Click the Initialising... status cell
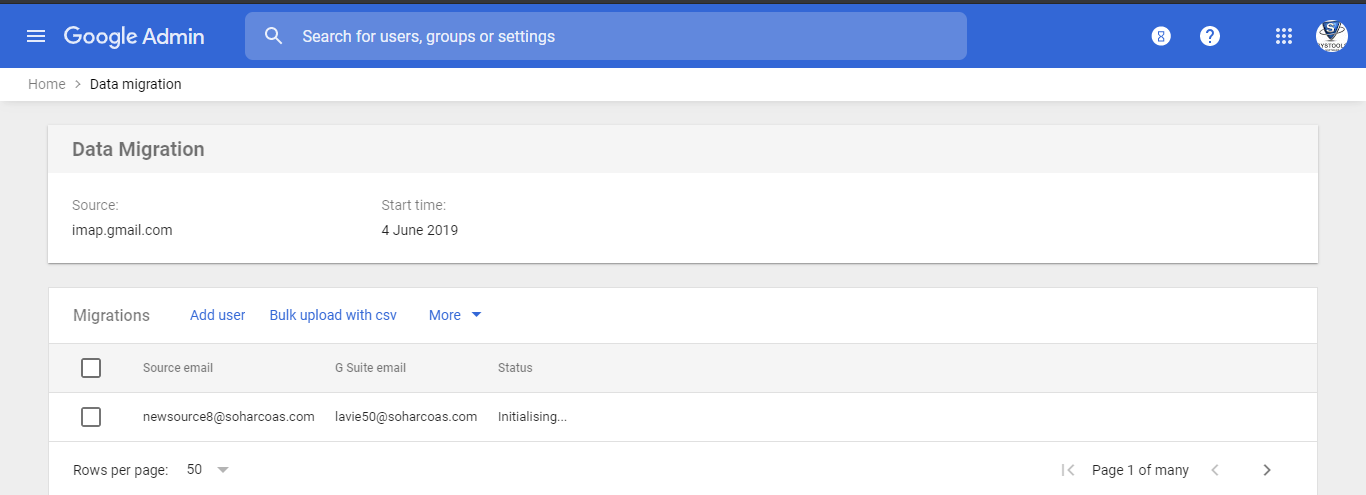The image size is (1366, 495). pos(532,417)
